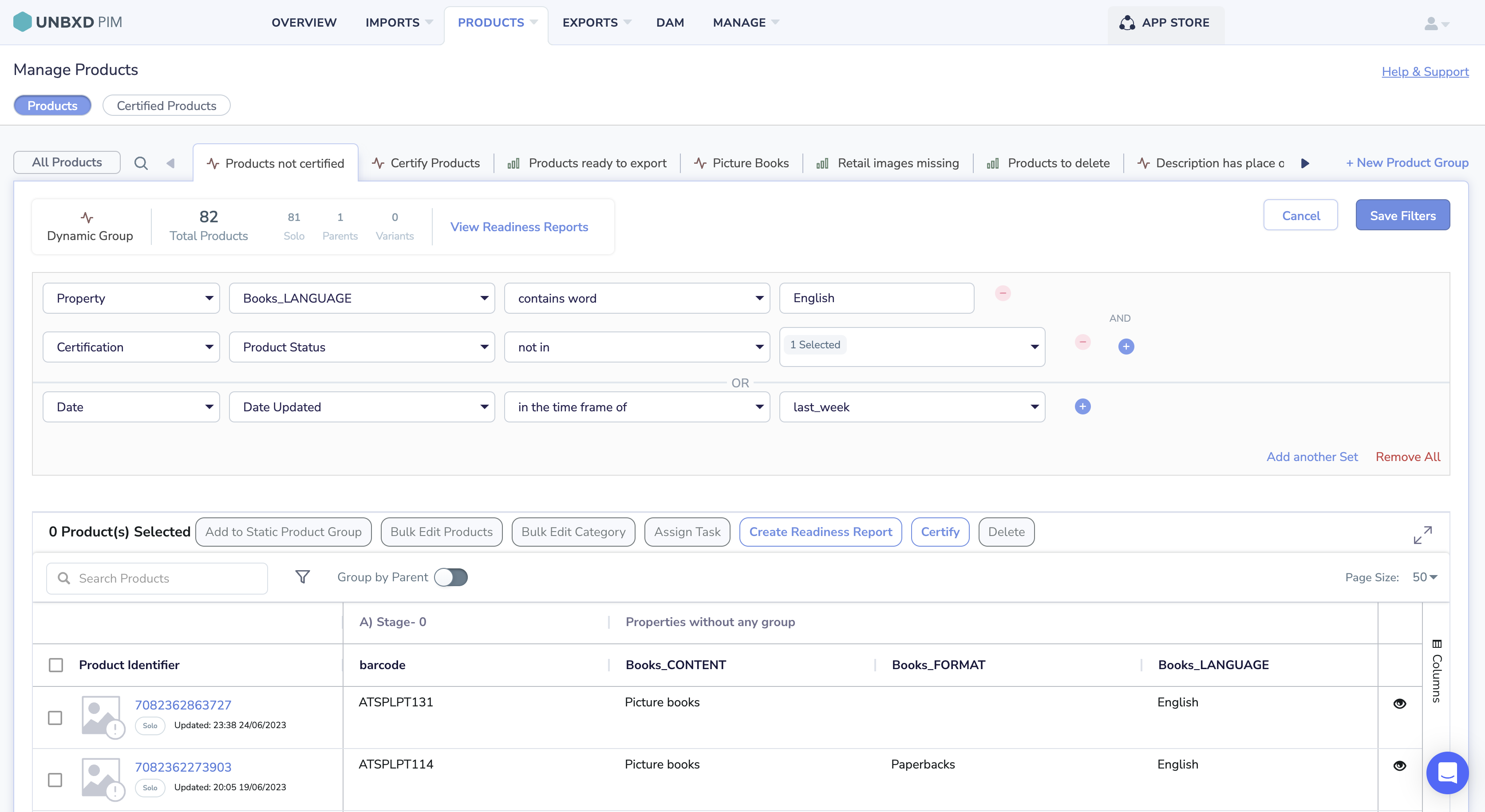Open the Retail images missing tab
This screenshot has height=812, width=1485.
pos(888,163)
